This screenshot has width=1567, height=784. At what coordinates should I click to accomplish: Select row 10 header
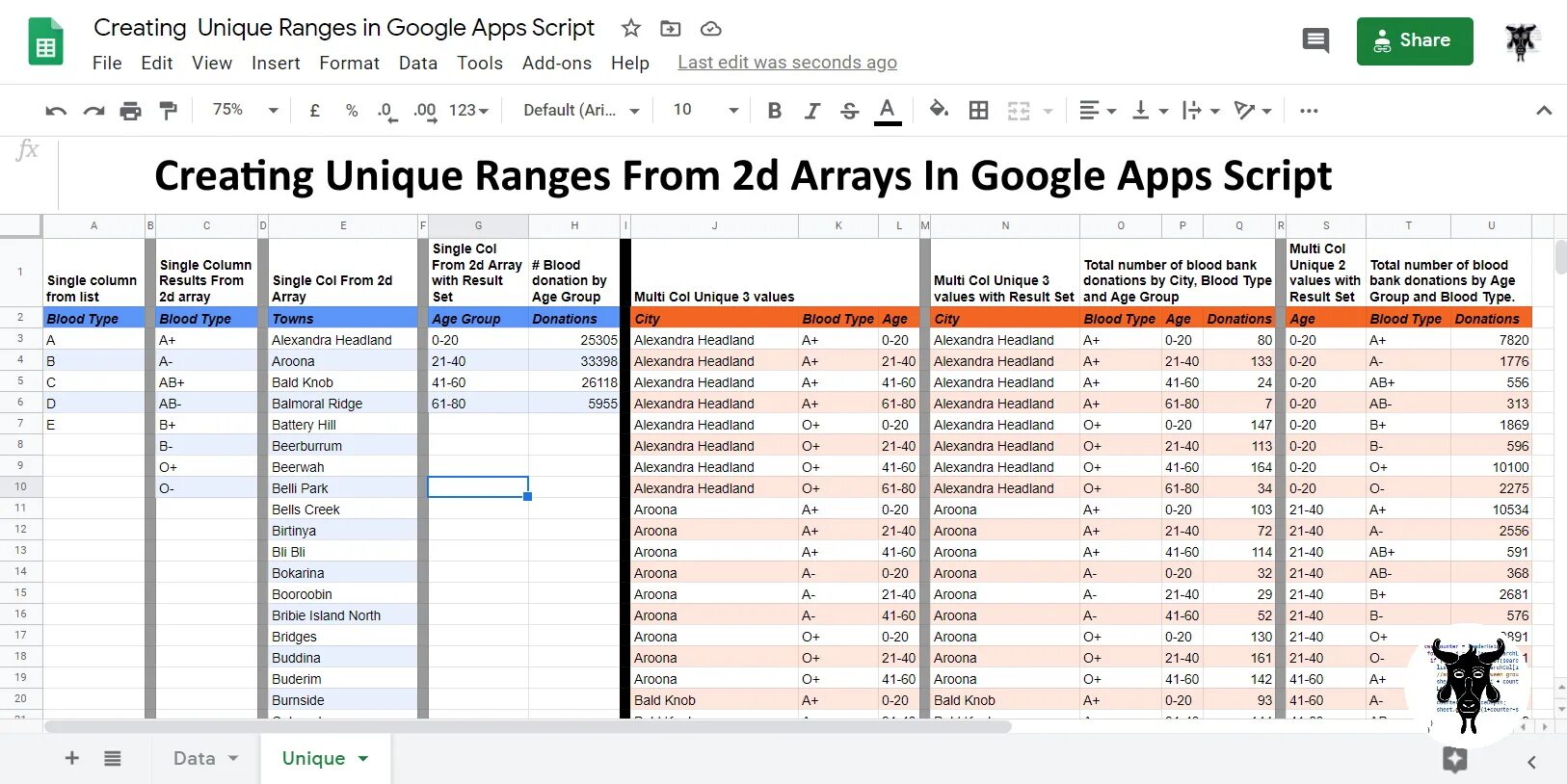tap(20, 486)
